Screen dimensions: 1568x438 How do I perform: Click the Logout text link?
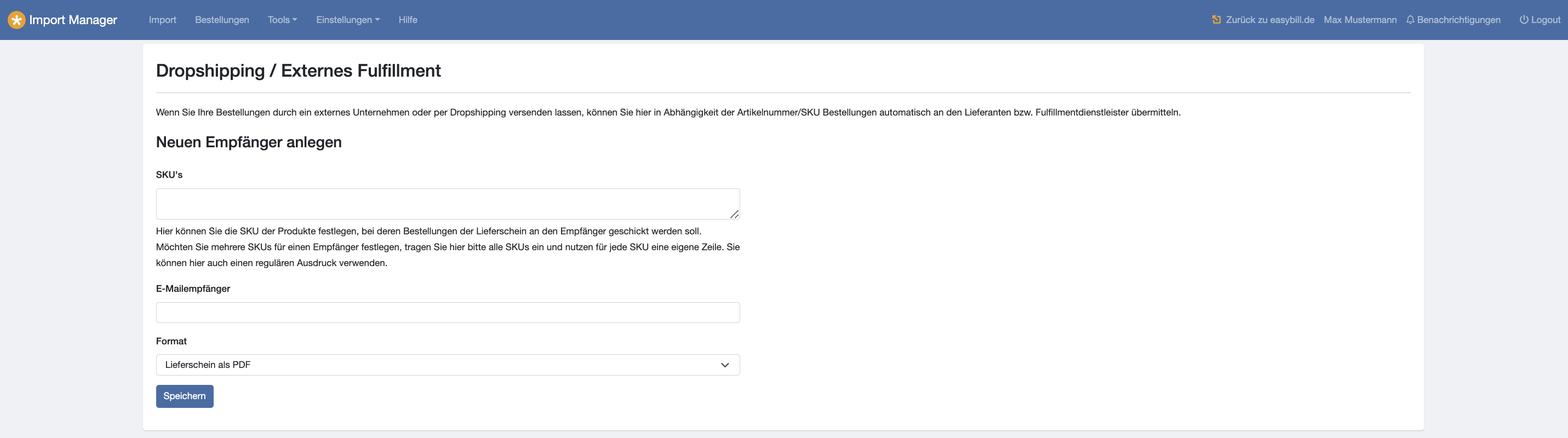1546,20
